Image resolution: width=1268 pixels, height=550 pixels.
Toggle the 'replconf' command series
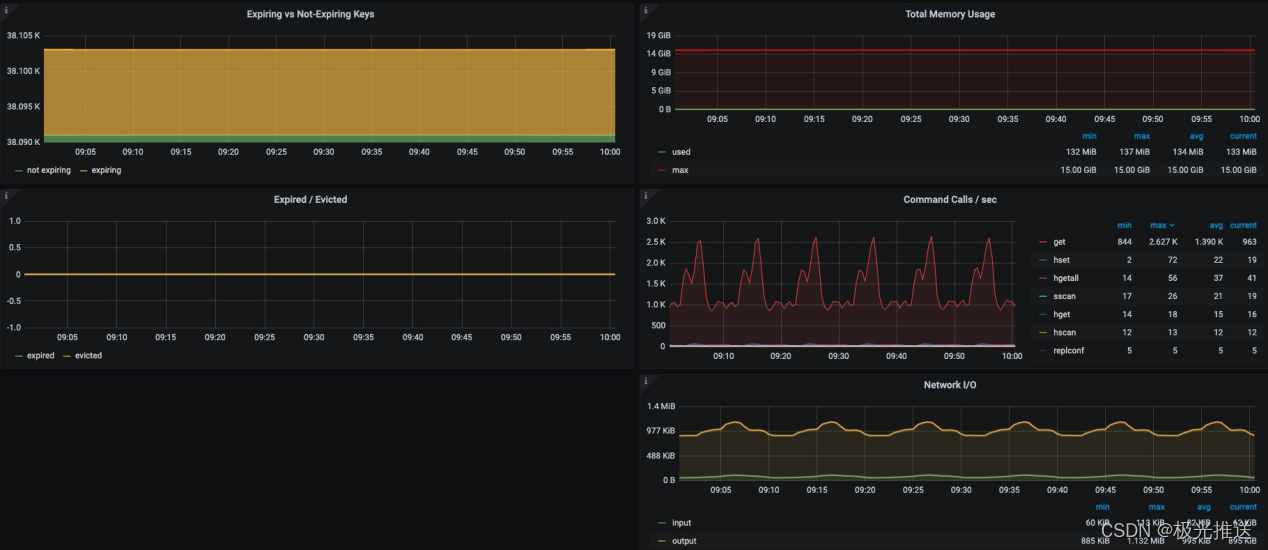pyautogui.click(x=1068, y=350)
